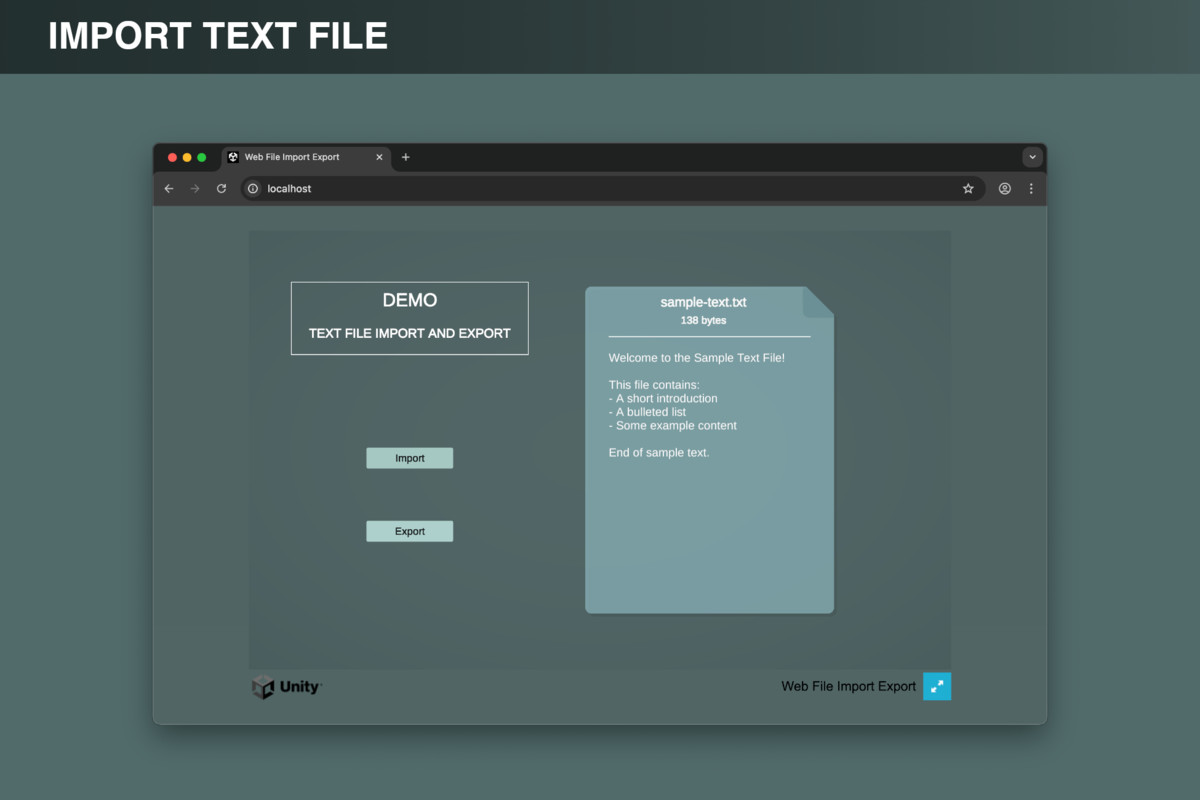1200x800 pixels.
Task: Click the browser profile avatar icon
Action: 1004,188
